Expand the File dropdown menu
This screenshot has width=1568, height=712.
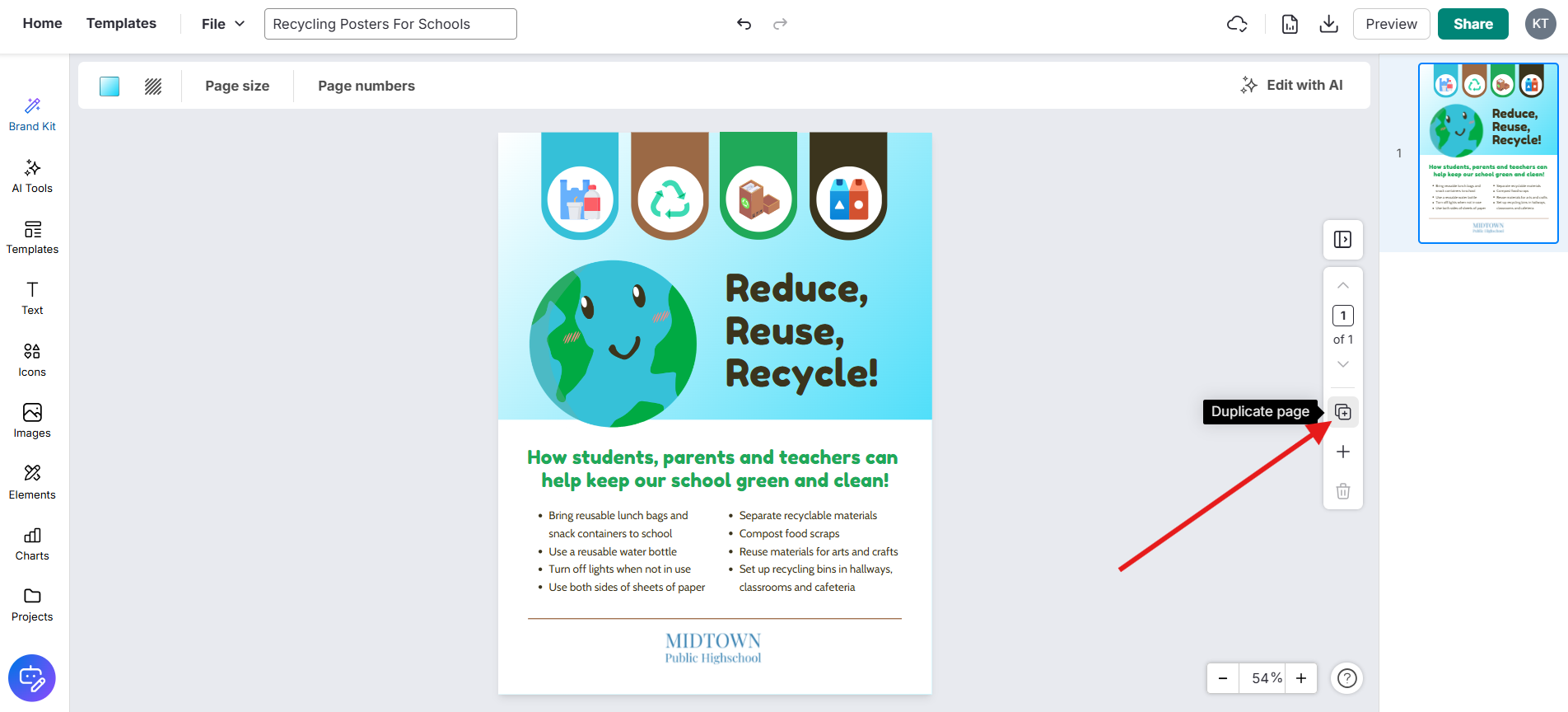click(223, 24)
